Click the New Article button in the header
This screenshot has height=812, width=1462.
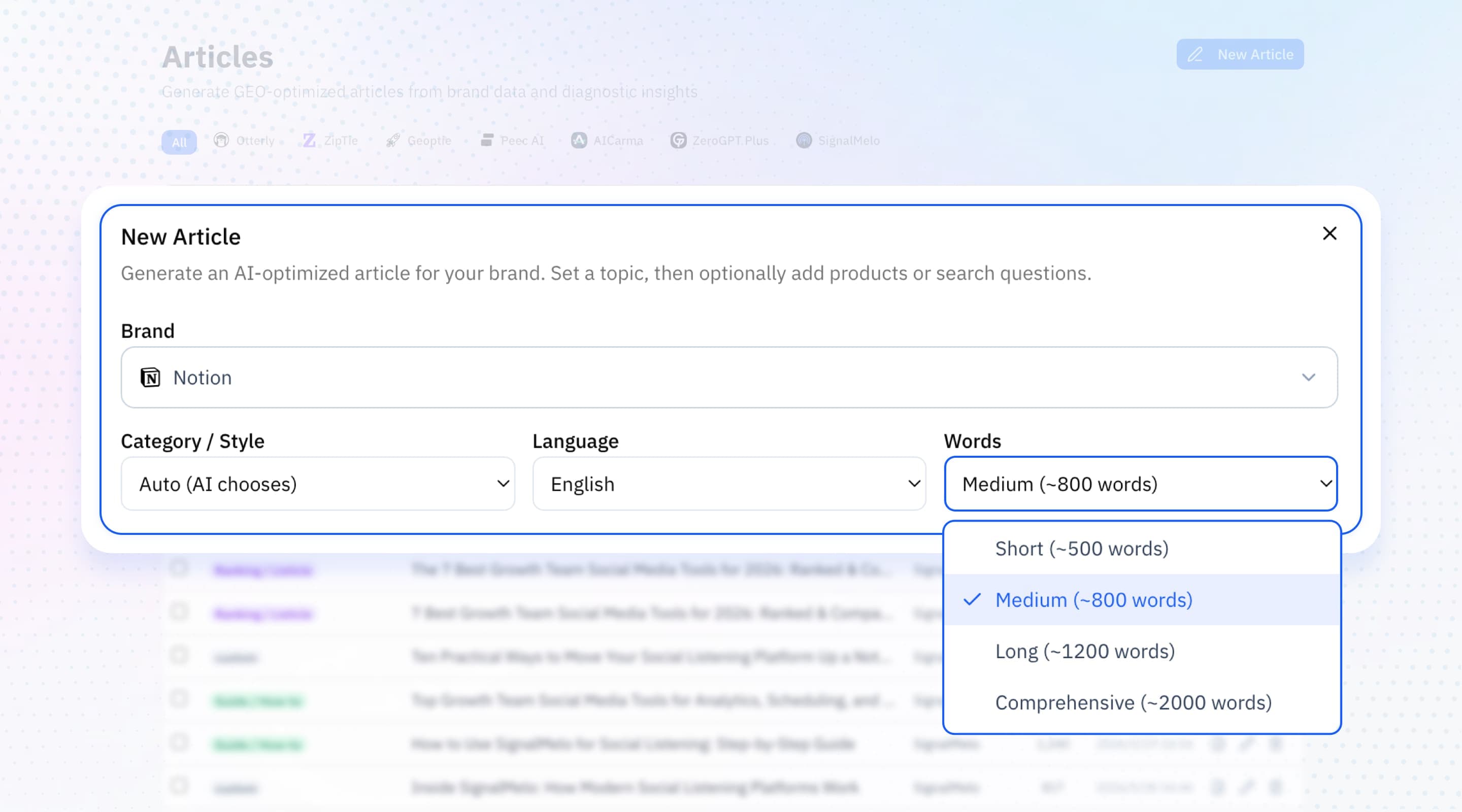(1240, 54)
